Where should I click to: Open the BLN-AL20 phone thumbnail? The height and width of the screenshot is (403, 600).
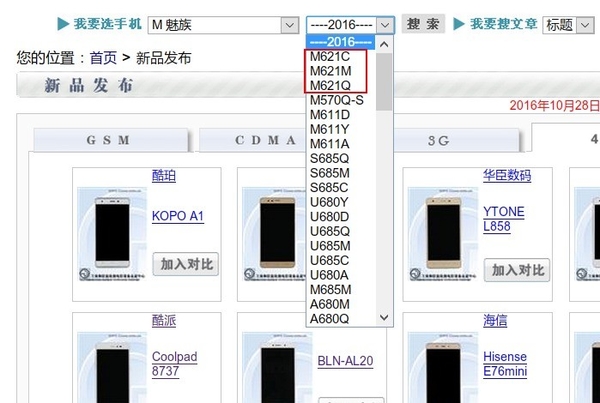pos(277,367)
